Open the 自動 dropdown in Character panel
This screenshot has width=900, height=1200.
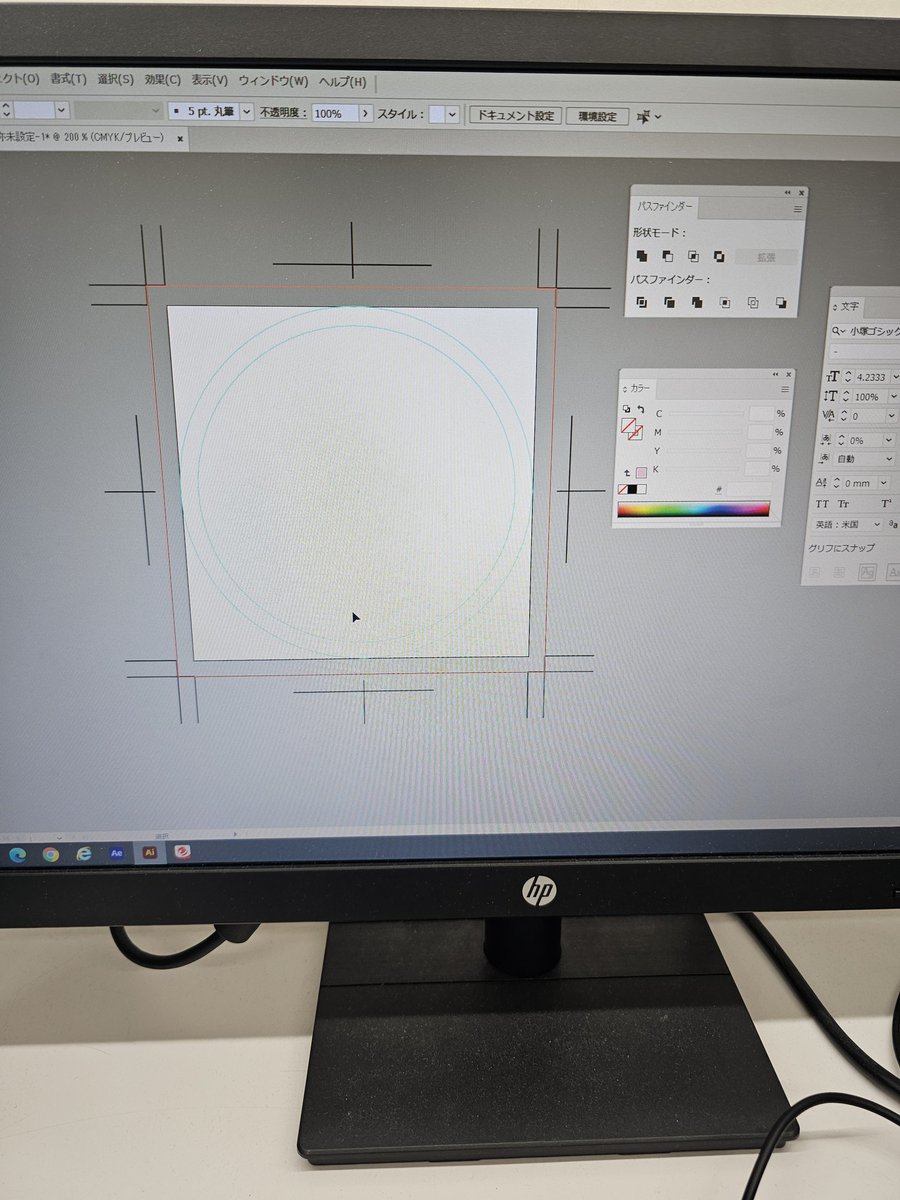[x=889, y=459]
